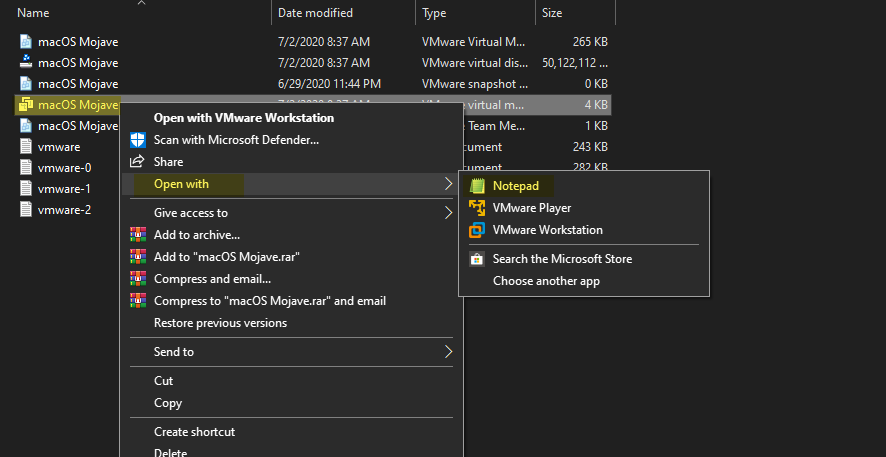
Task: Click the file icon of 265 KB macOS Mojave
Action: pyautogui.click(x=26, y=42)
